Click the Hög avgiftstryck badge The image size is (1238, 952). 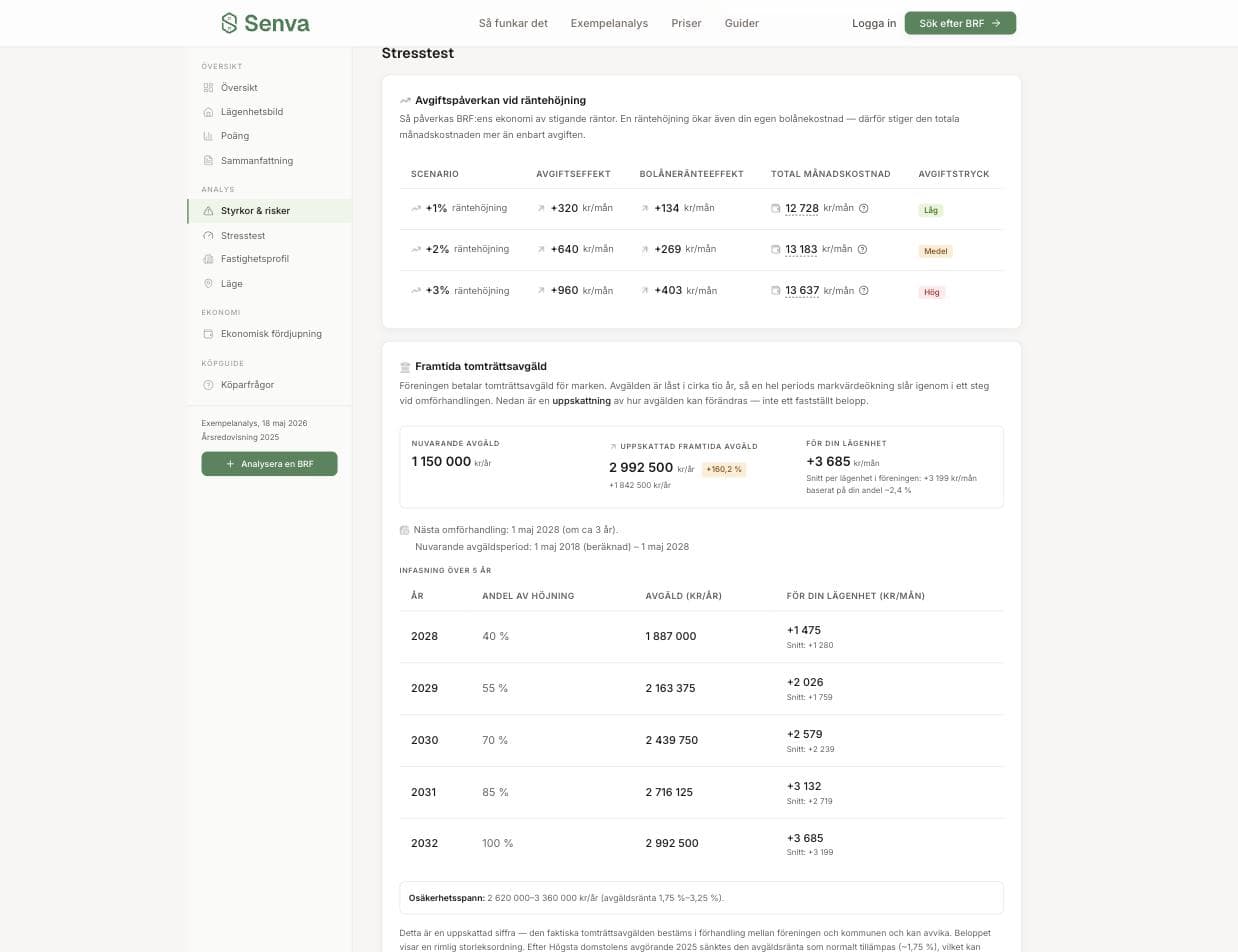pos(932,292)
